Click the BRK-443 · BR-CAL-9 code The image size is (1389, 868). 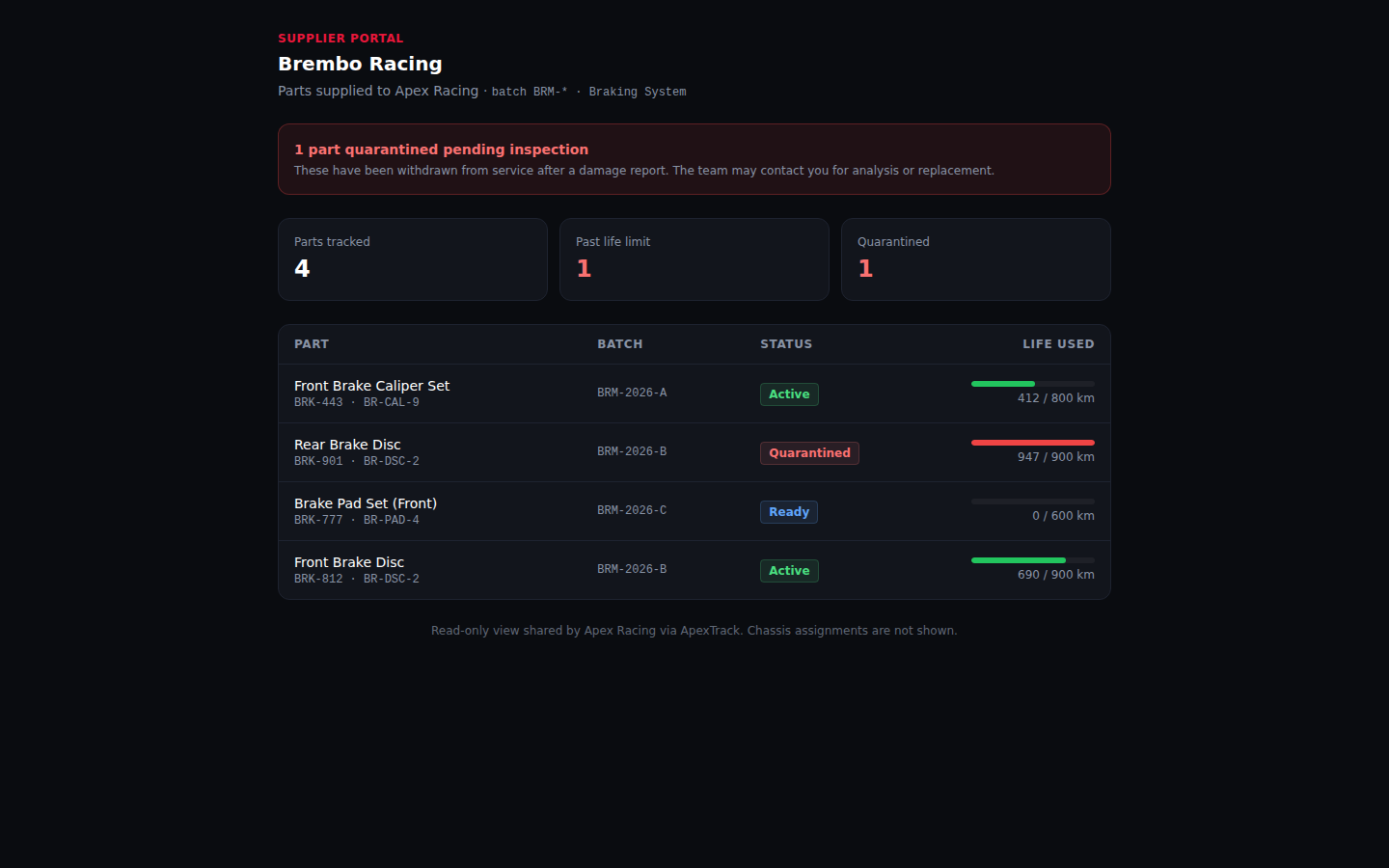tap(357, 402)
